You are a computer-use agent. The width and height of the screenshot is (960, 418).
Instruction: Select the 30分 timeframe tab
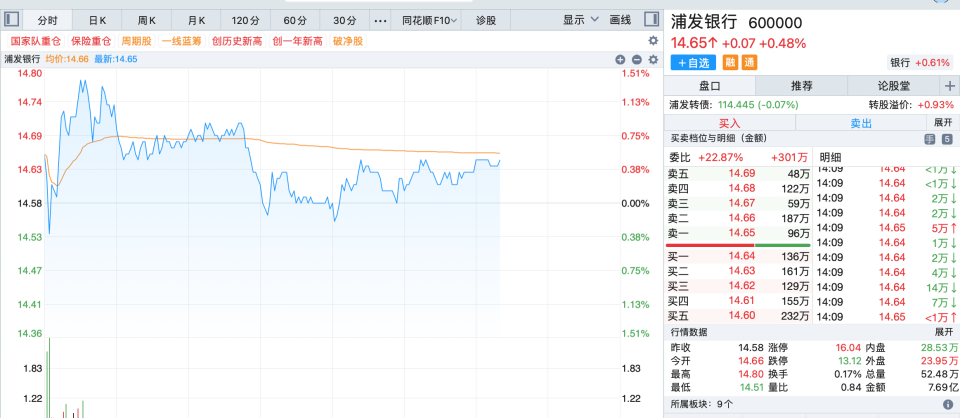(345, 20)
